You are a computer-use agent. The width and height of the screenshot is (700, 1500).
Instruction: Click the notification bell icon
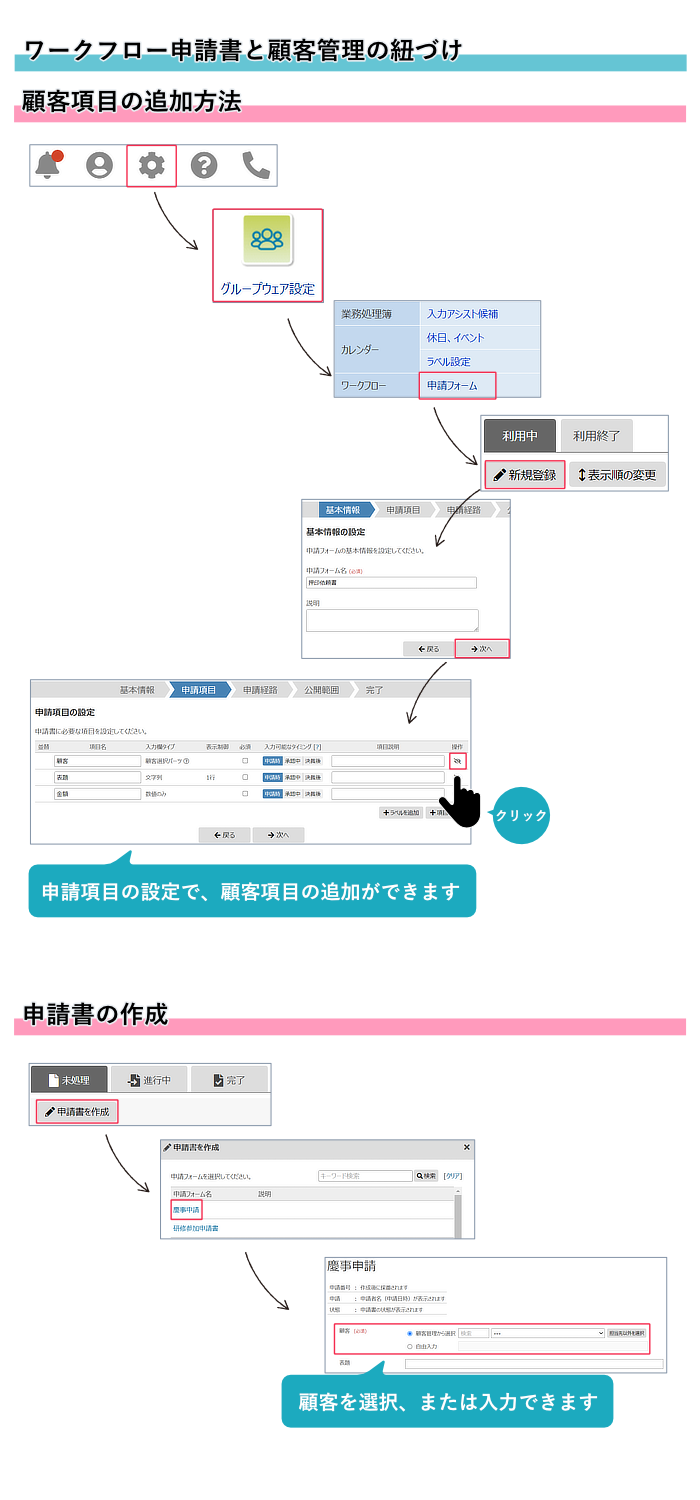pos(48,165)
